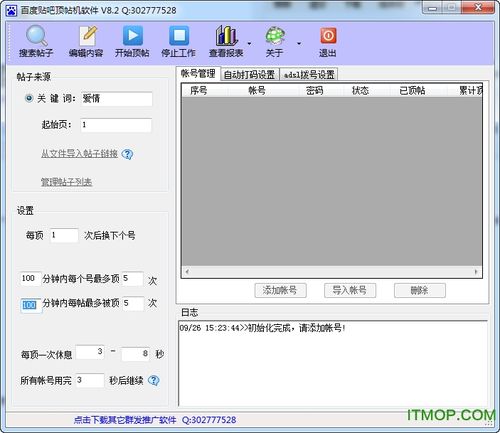The image size is (500, 433).
Task: Click the Baidu paw icon in the title bar
Action: click(11, 11)
